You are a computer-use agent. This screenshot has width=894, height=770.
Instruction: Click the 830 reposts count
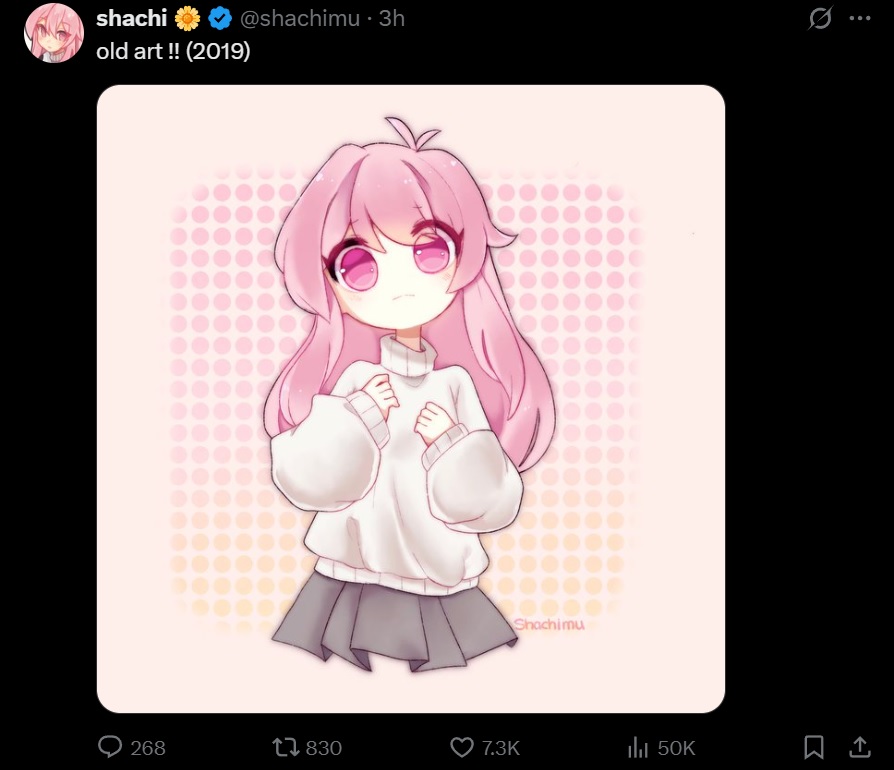click(323, 748)
